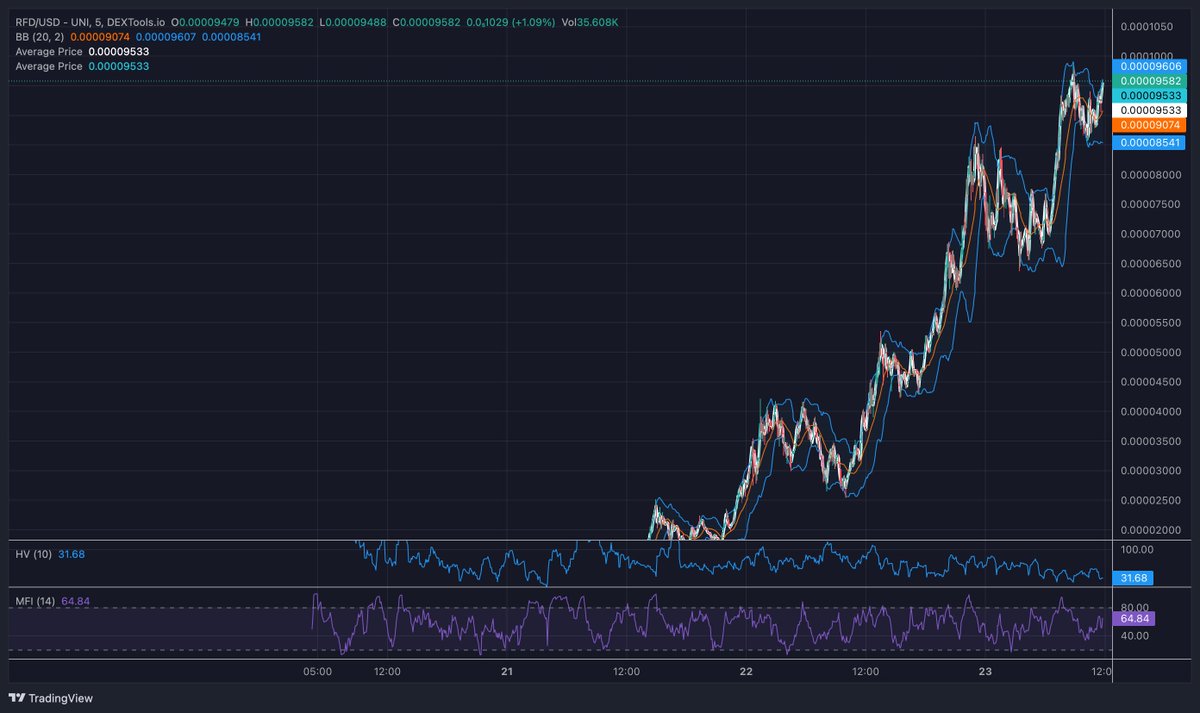Click the 22 date label on time axis

click(x=746, y=672)
